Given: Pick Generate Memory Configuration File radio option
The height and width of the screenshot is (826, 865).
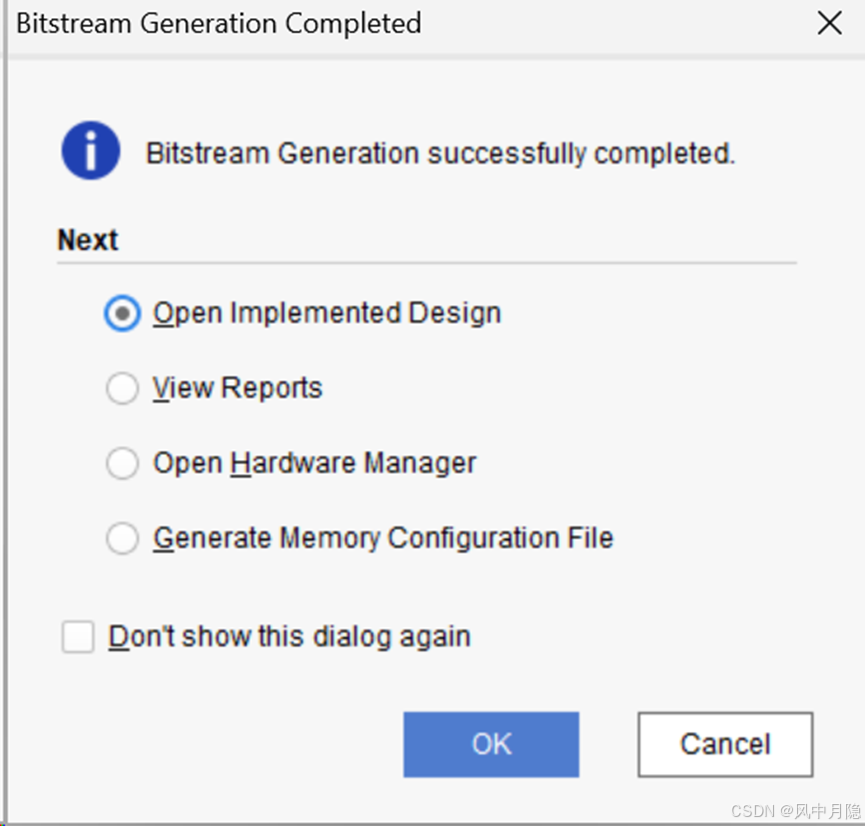Looking at the screenshot, I should pos(122,539).
